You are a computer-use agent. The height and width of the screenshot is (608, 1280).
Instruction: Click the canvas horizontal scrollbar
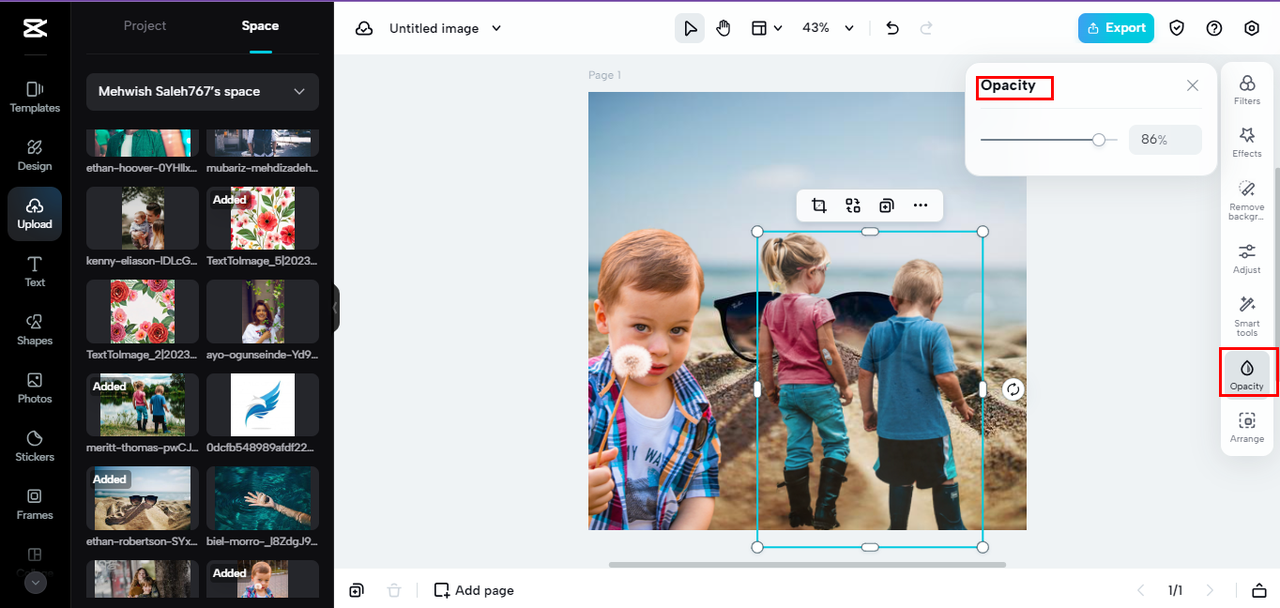pyautogui.click(x=807, y=565)
